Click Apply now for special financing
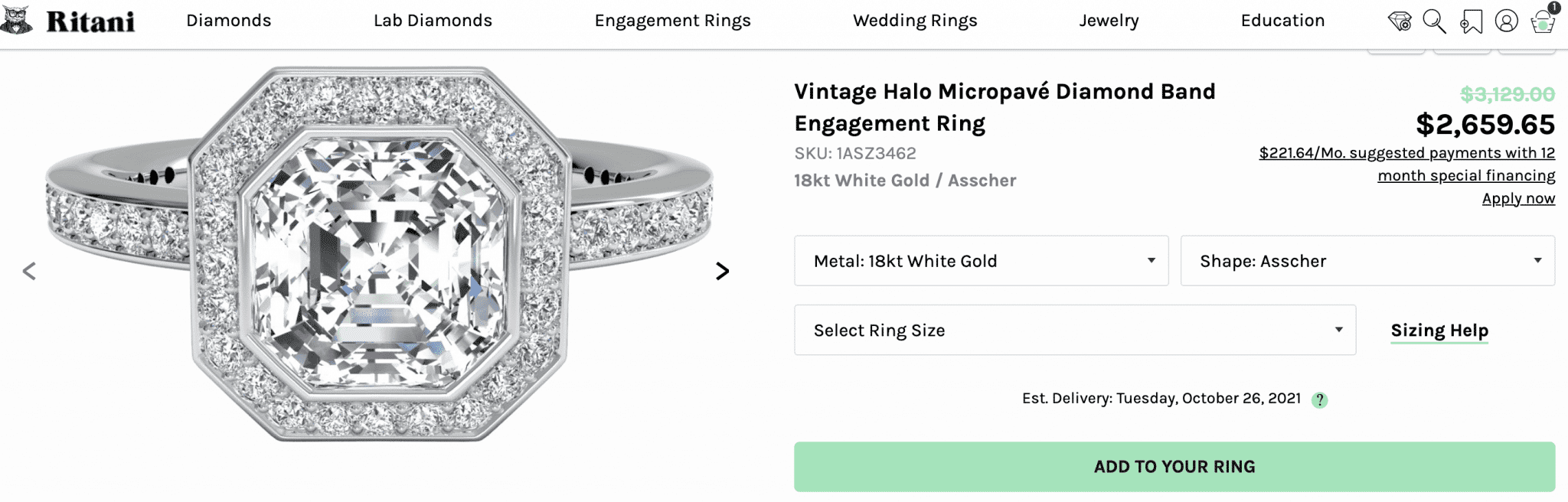Image resolution: width=1568 pixels, height=502 pixels. pos(1518,198)
